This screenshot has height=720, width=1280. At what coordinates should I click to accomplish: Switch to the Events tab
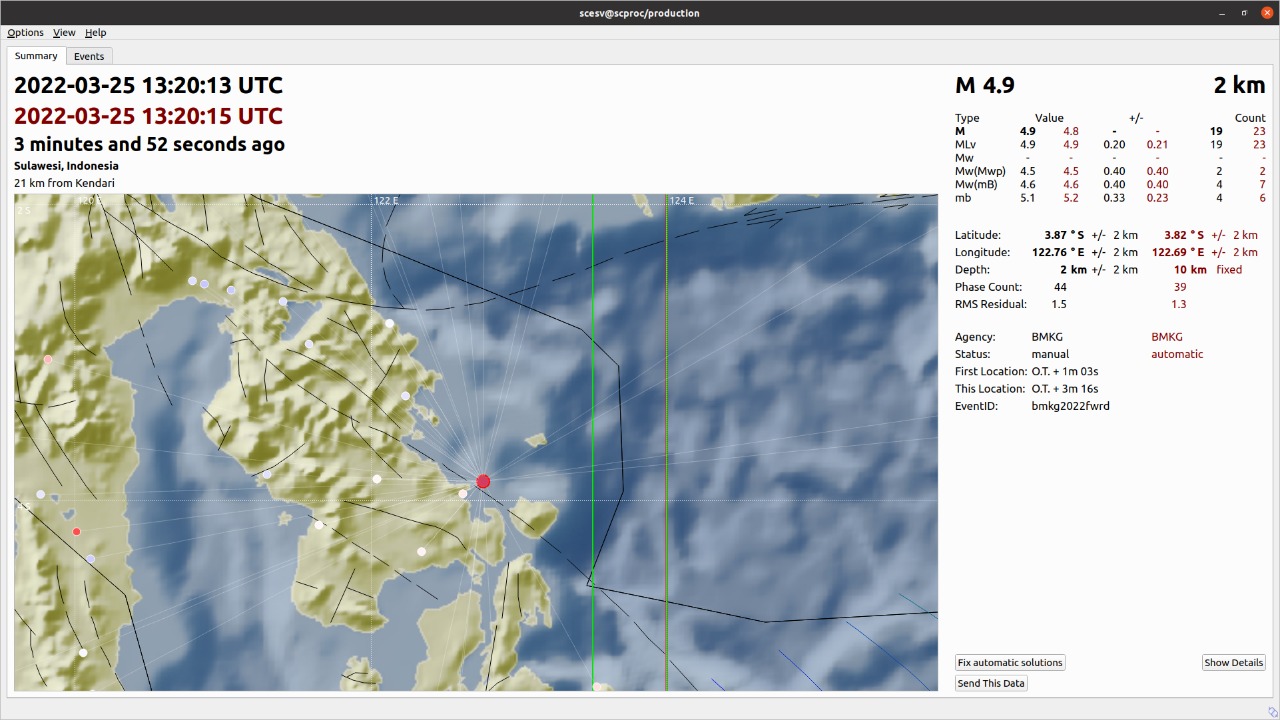[x=89, y=56]
